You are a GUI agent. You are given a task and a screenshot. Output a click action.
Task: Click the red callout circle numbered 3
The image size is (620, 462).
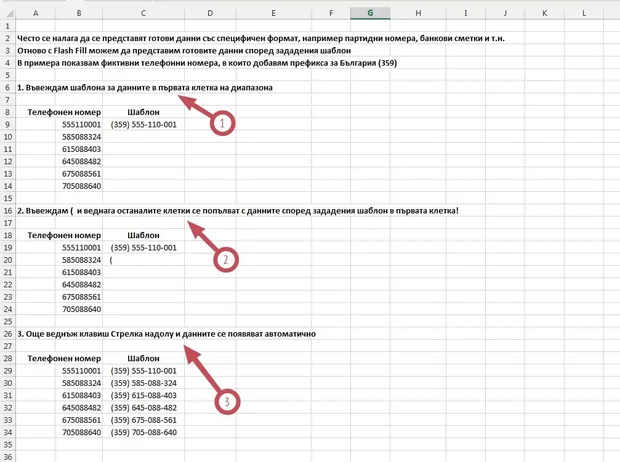(229, 402)
